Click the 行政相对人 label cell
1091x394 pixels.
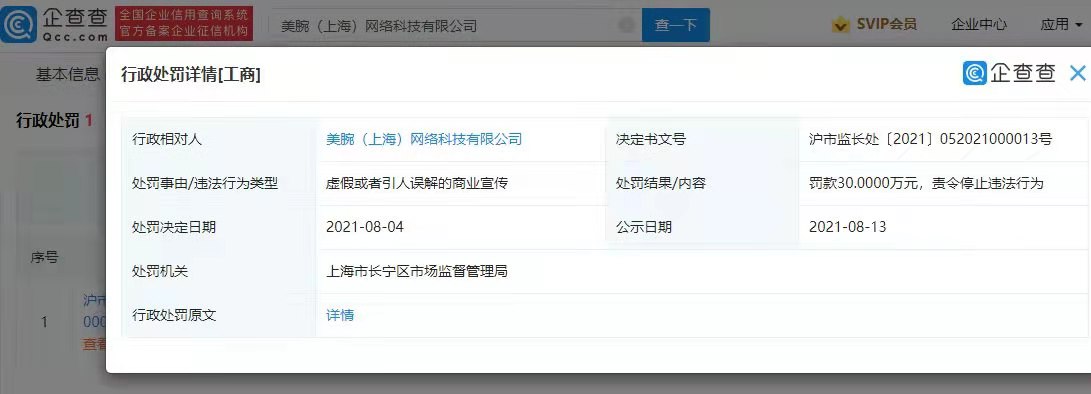coord(218,139)
